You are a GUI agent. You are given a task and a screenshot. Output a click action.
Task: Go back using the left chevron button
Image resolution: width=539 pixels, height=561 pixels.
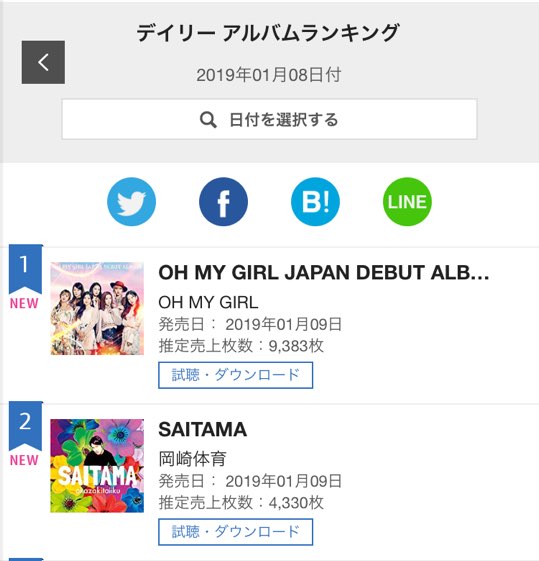[x=43, y=62]
